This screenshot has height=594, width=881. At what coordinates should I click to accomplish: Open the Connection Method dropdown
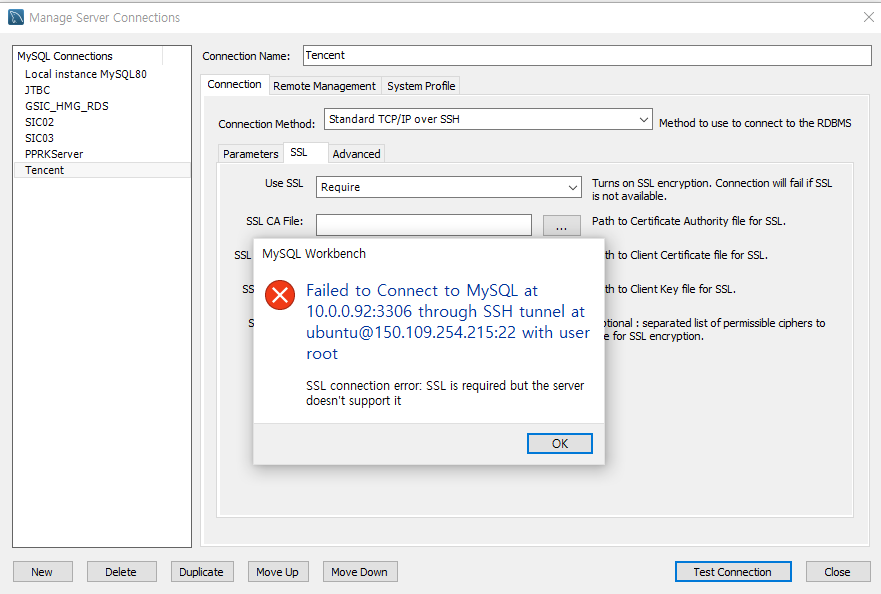click(x=488, y=119)
